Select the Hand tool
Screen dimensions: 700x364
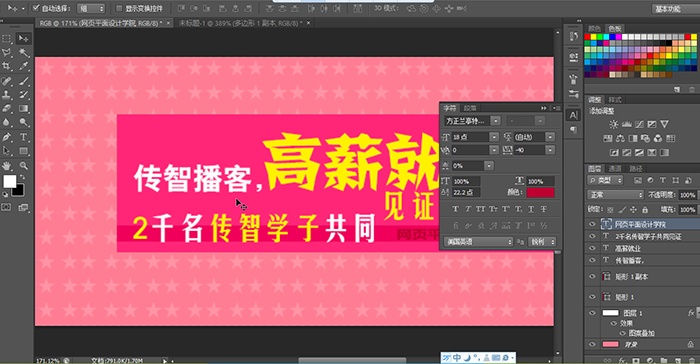pos(7,166)
